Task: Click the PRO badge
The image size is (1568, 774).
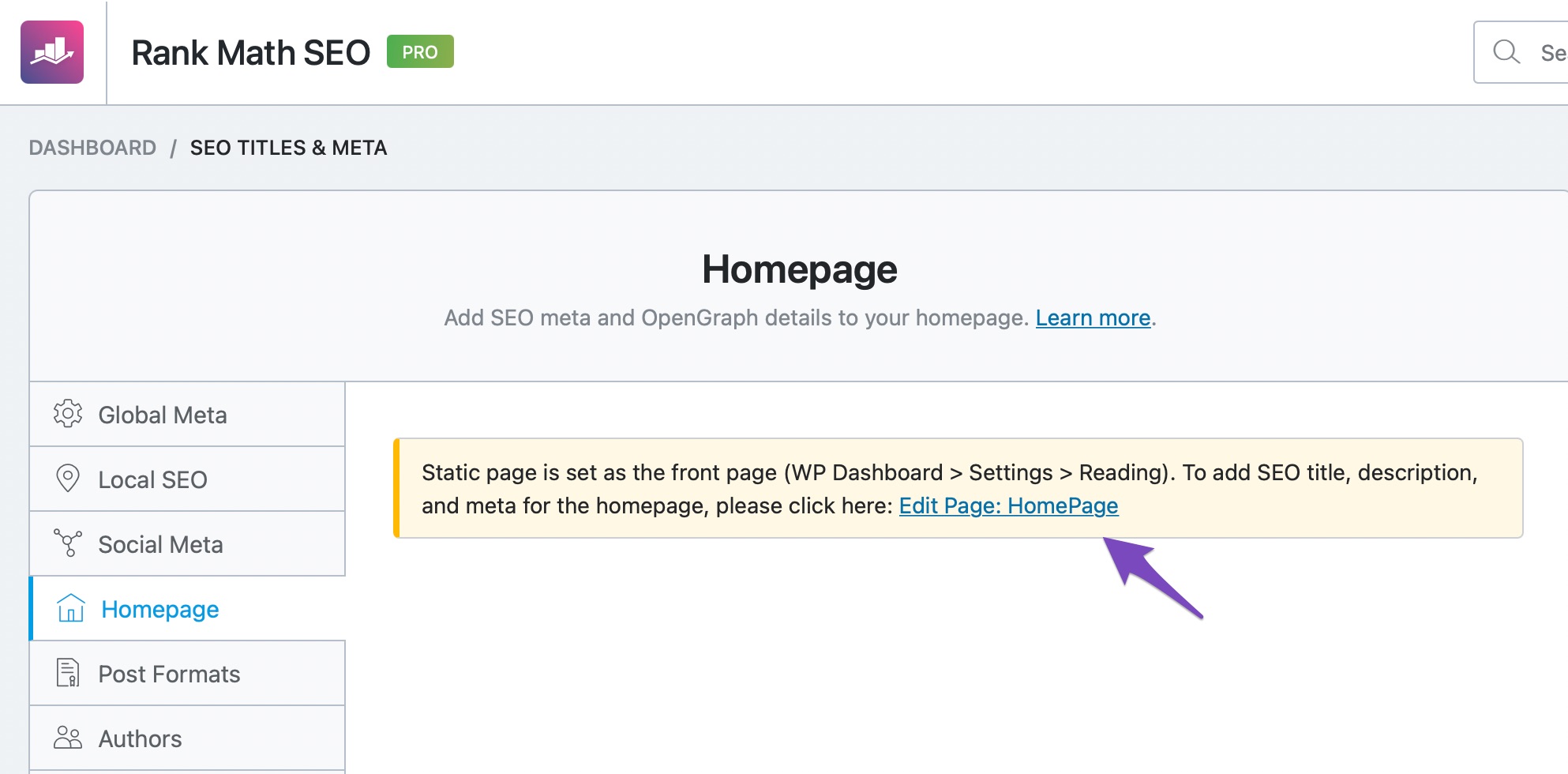Action: click(x=420, y=52)
